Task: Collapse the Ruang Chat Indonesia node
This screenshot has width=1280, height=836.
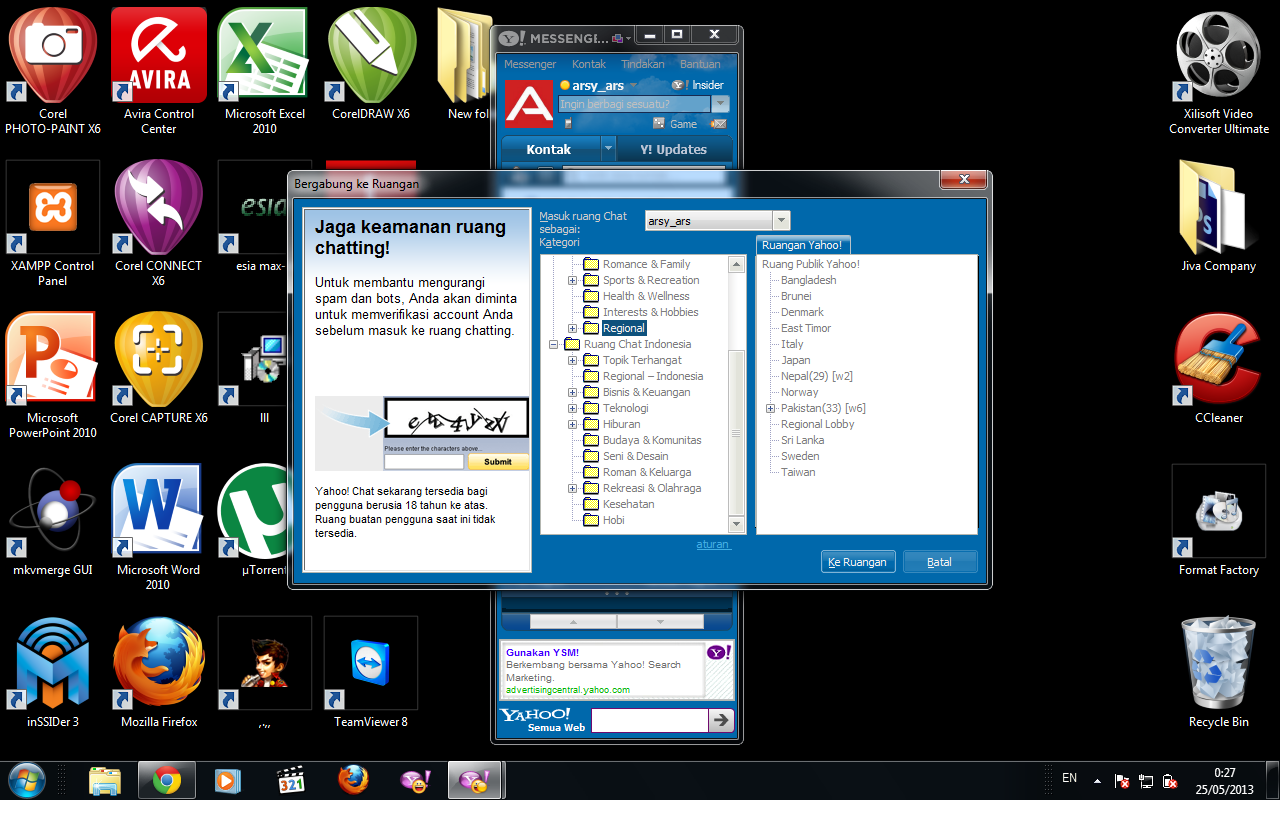Action: pyautogui.click(x=554, y=344)
